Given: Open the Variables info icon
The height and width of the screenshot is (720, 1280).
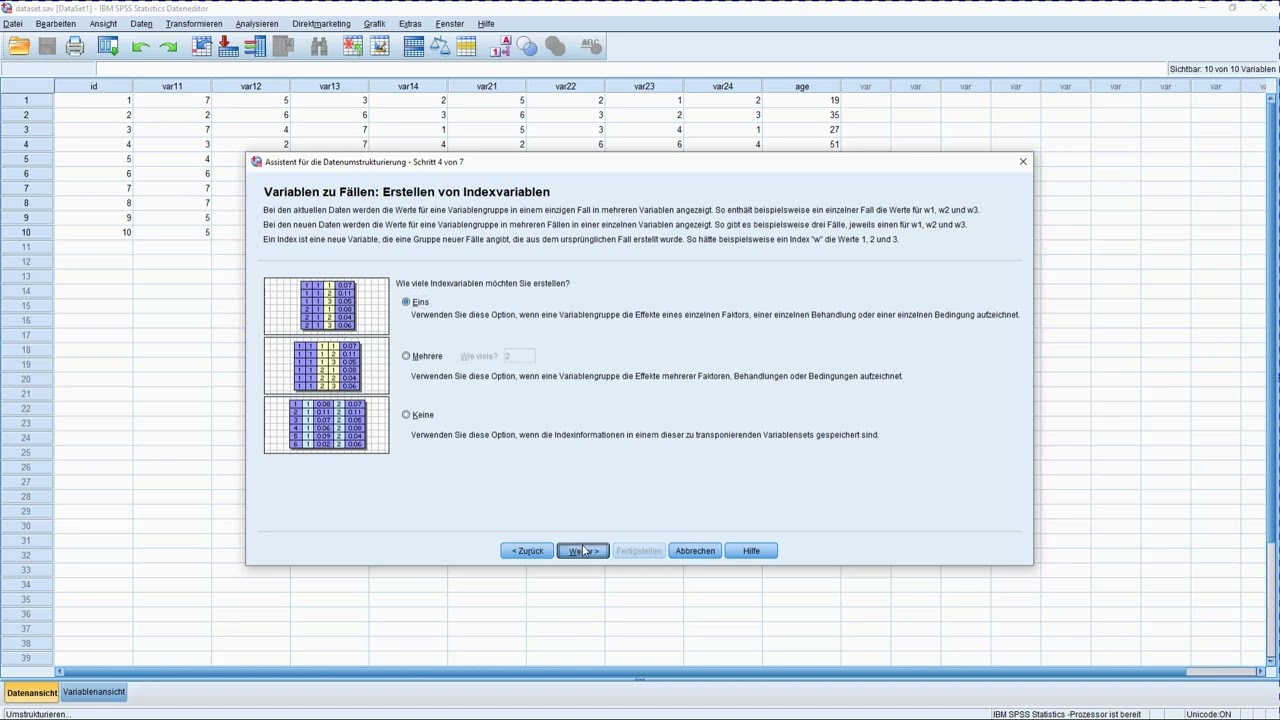Looking at the screenshot, I should tap(255, 46).
